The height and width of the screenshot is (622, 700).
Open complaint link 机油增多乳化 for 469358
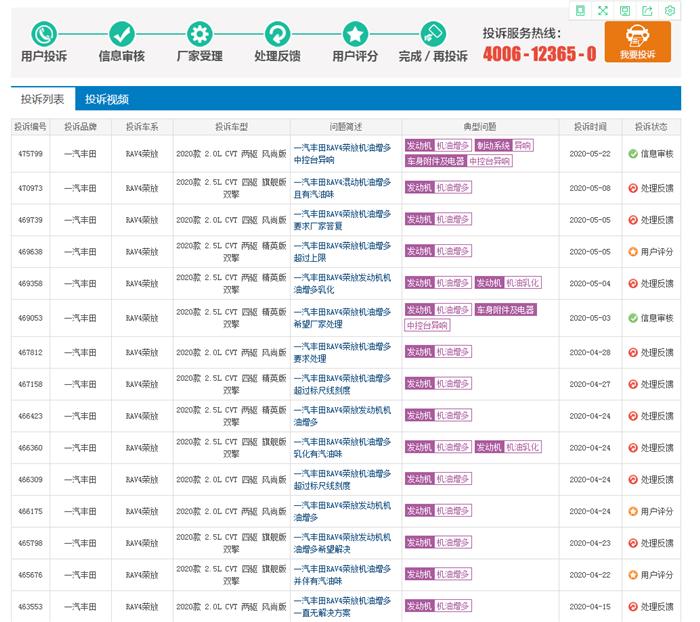coord(342,283)
